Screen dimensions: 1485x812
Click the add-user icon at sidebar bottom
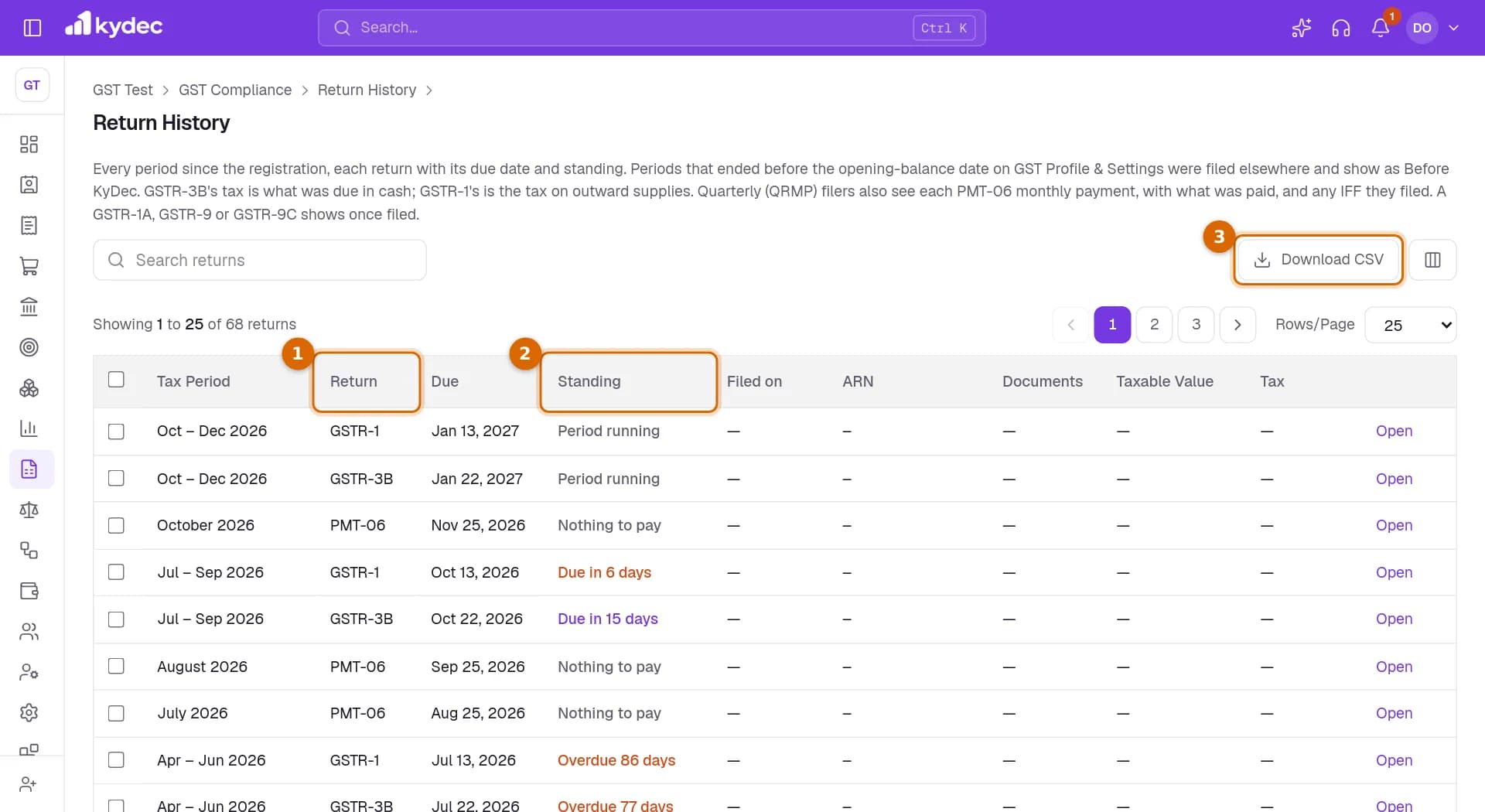point(29,784)
